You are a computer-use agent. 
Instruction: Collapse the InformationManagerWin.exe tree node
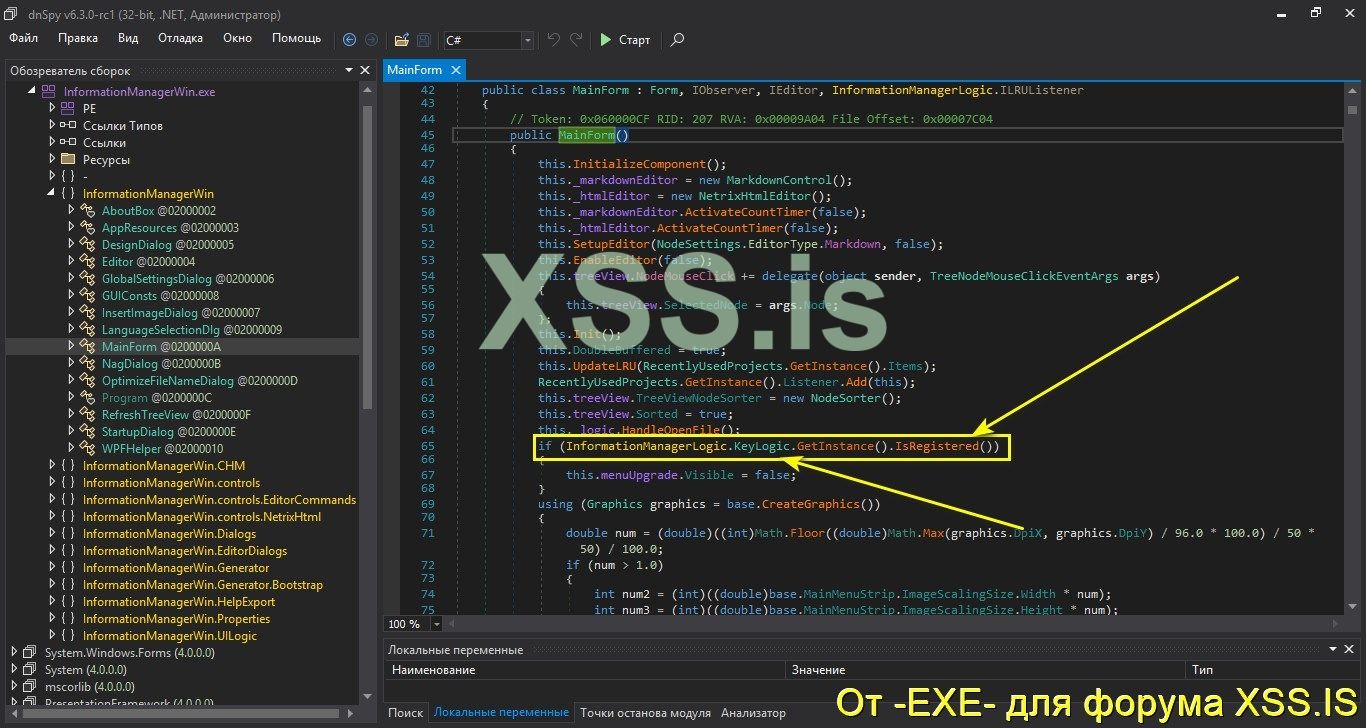pos(33,91)
